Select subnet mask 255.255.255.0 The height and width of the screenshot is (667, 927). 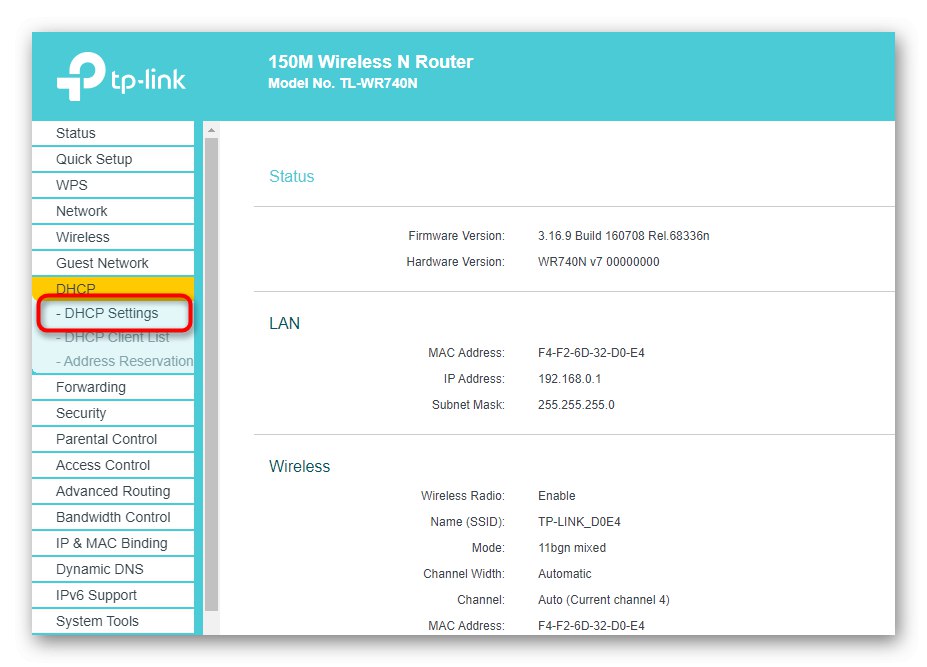576,405
